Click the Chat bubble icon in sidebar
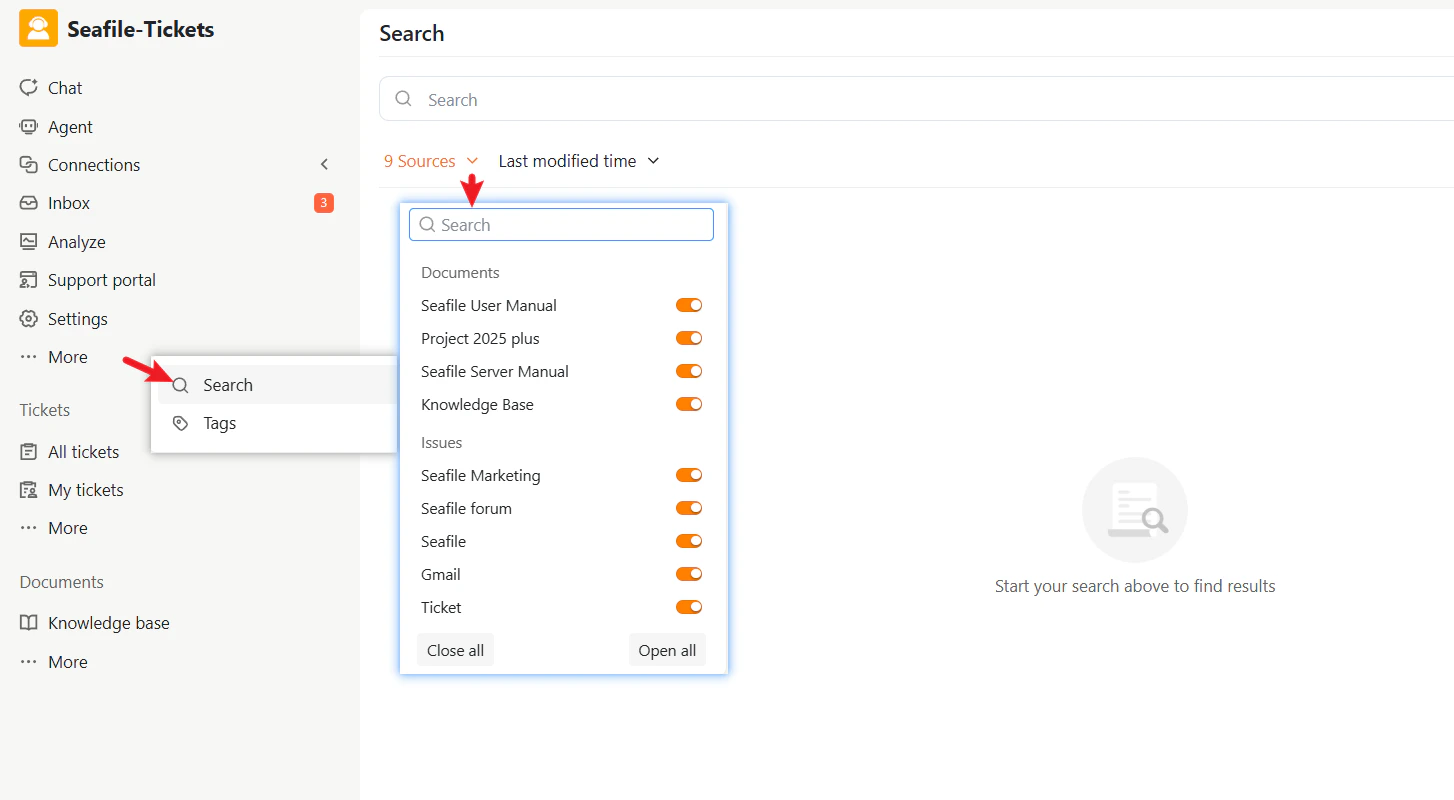This screenshot has height=800, width=1454. (x=29, y=88)
